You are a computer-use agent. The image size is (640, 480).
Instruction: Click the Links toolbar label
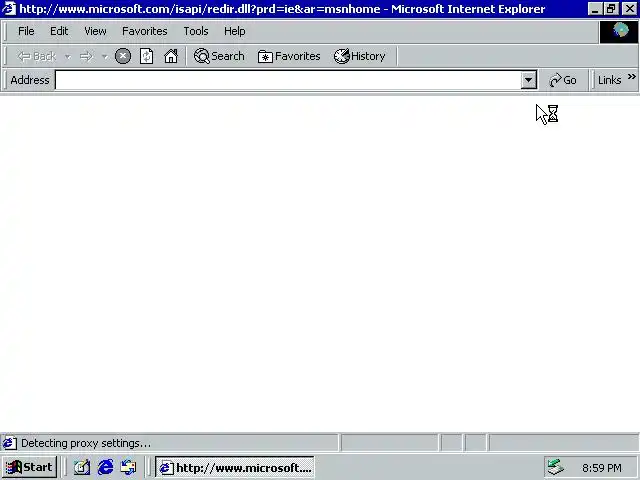point(609,80)
